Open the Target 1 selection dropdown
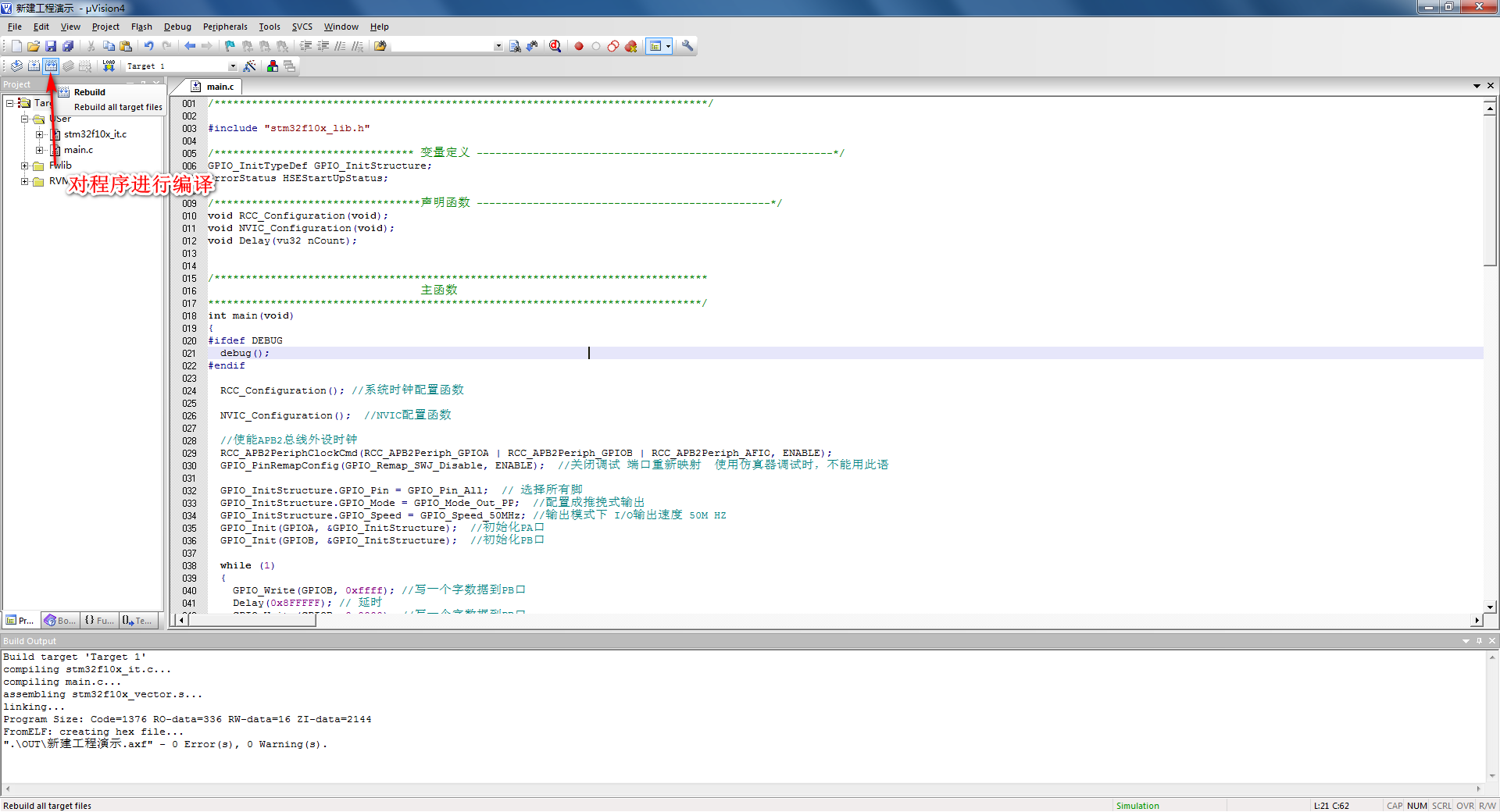The width and height of the screenshot is (1500, 812). pos(232,66)
